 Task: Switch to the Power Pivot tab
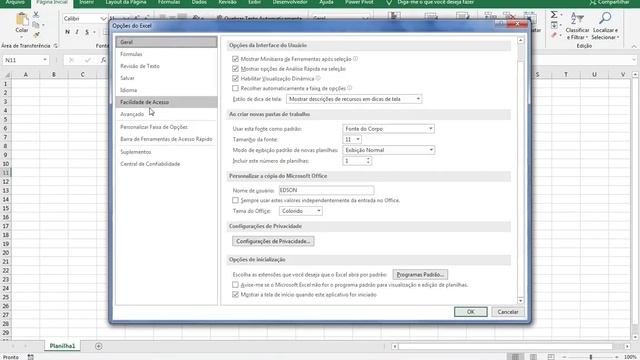(359, 2)
